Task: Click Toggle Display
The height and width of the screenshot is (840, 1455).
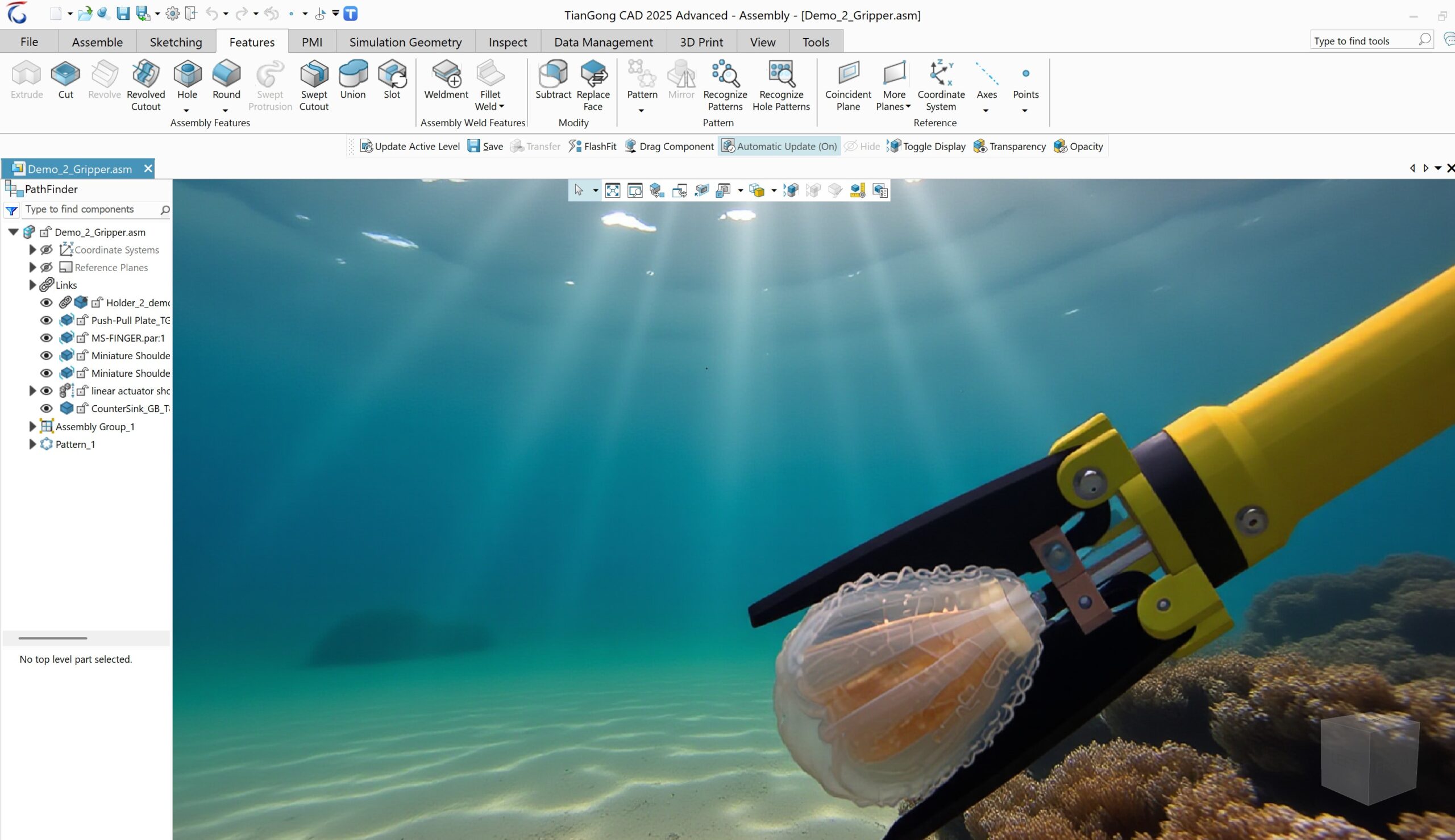Action: tap(926, 146)
